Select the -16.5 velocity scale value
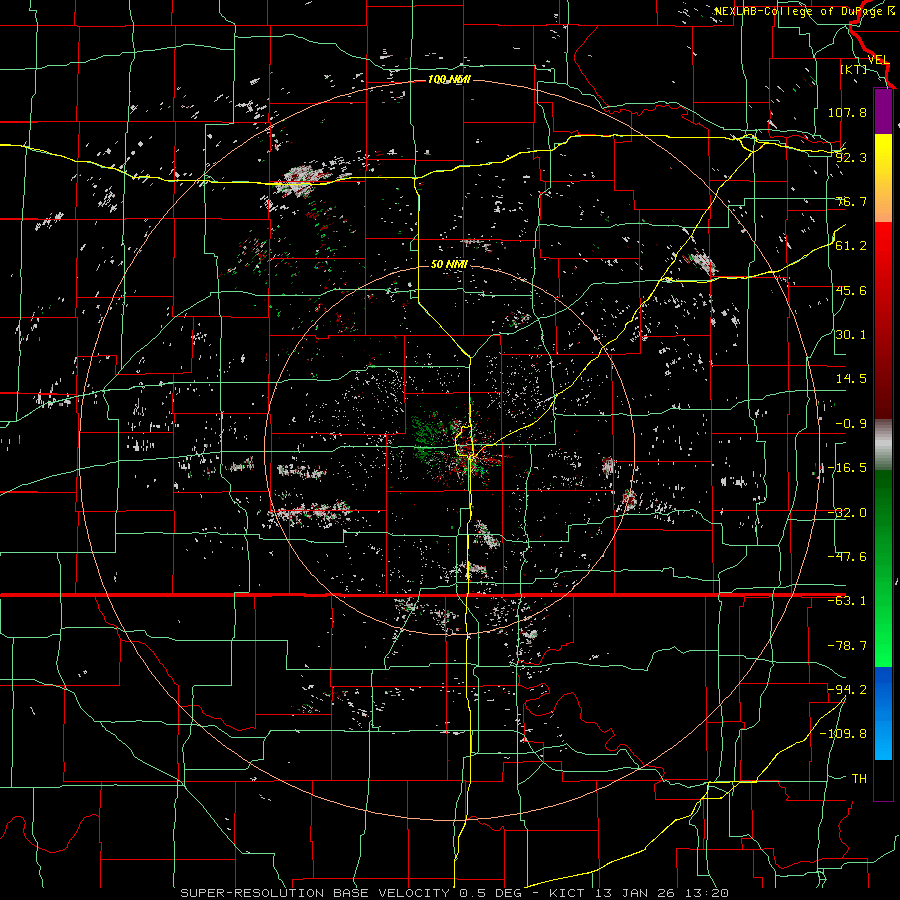 click(x=847, y=467)
